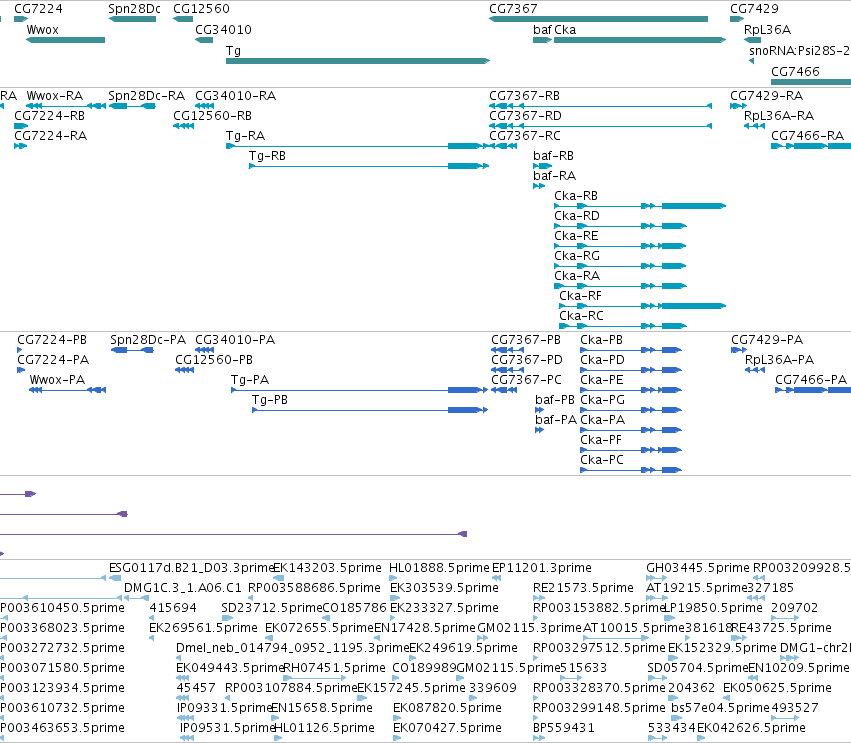Select the baf-RA transcript label
Screen dimensions: 851x743
coord(554,176)
